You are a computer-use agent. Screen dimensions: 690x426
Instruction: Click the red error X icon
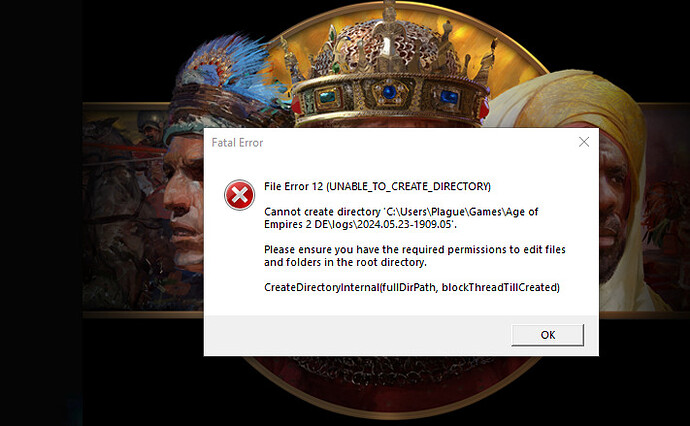click(x=239, y=195)
